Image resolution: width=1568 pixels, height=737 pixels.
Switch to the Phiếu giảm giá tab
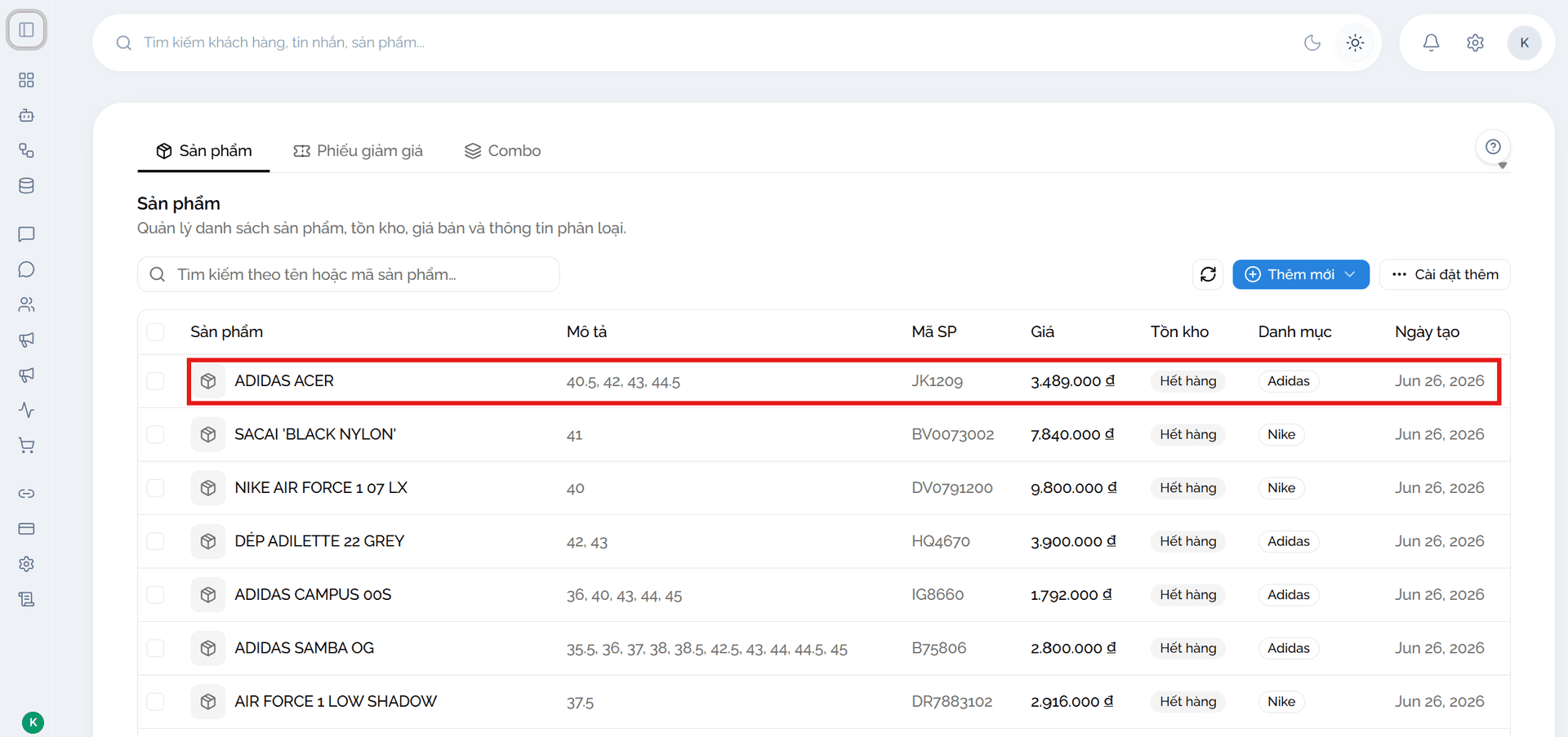(358, 151)
